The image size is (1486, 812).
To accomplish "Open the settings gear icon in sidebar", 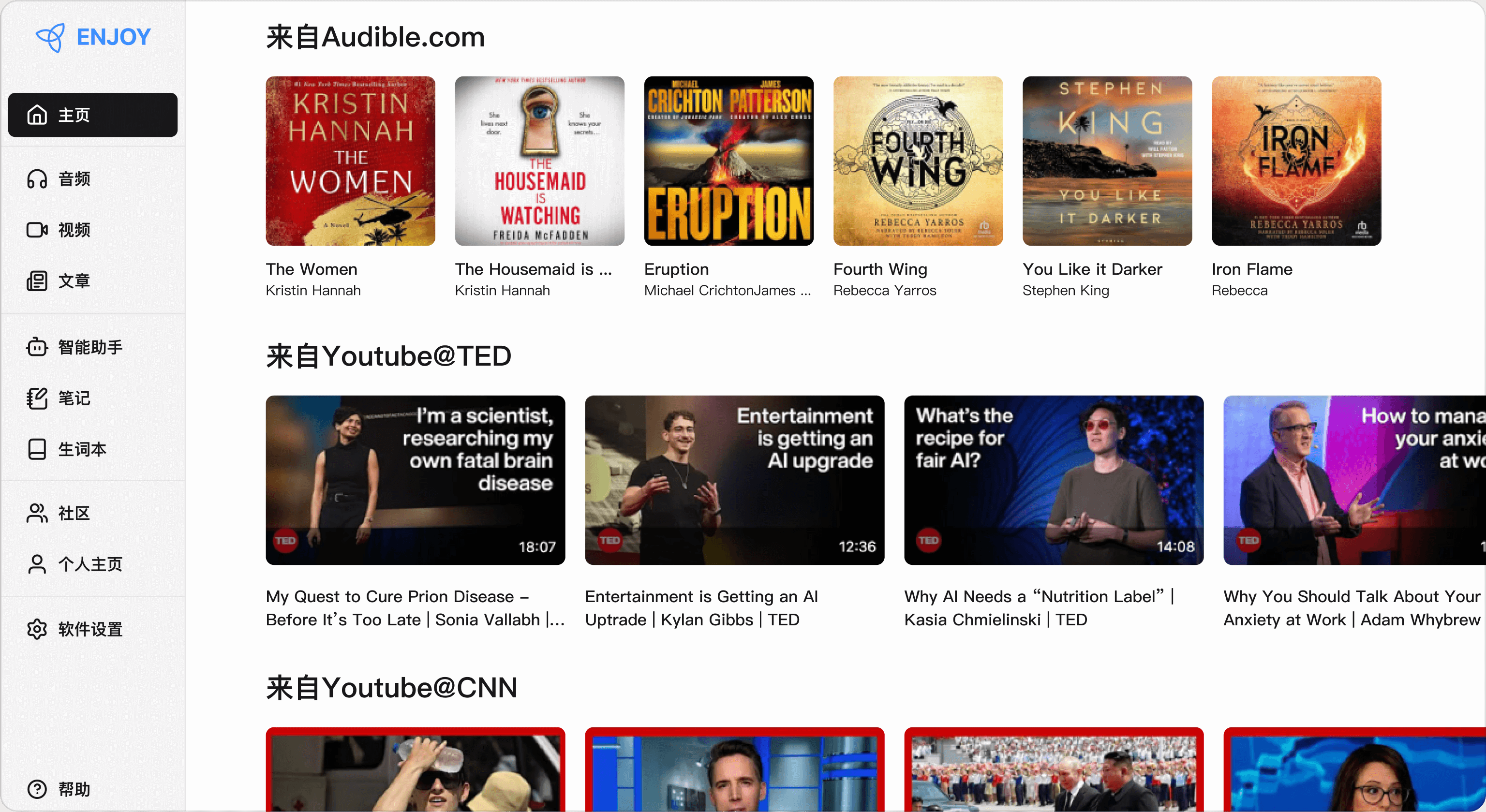I will coord(37,629).
